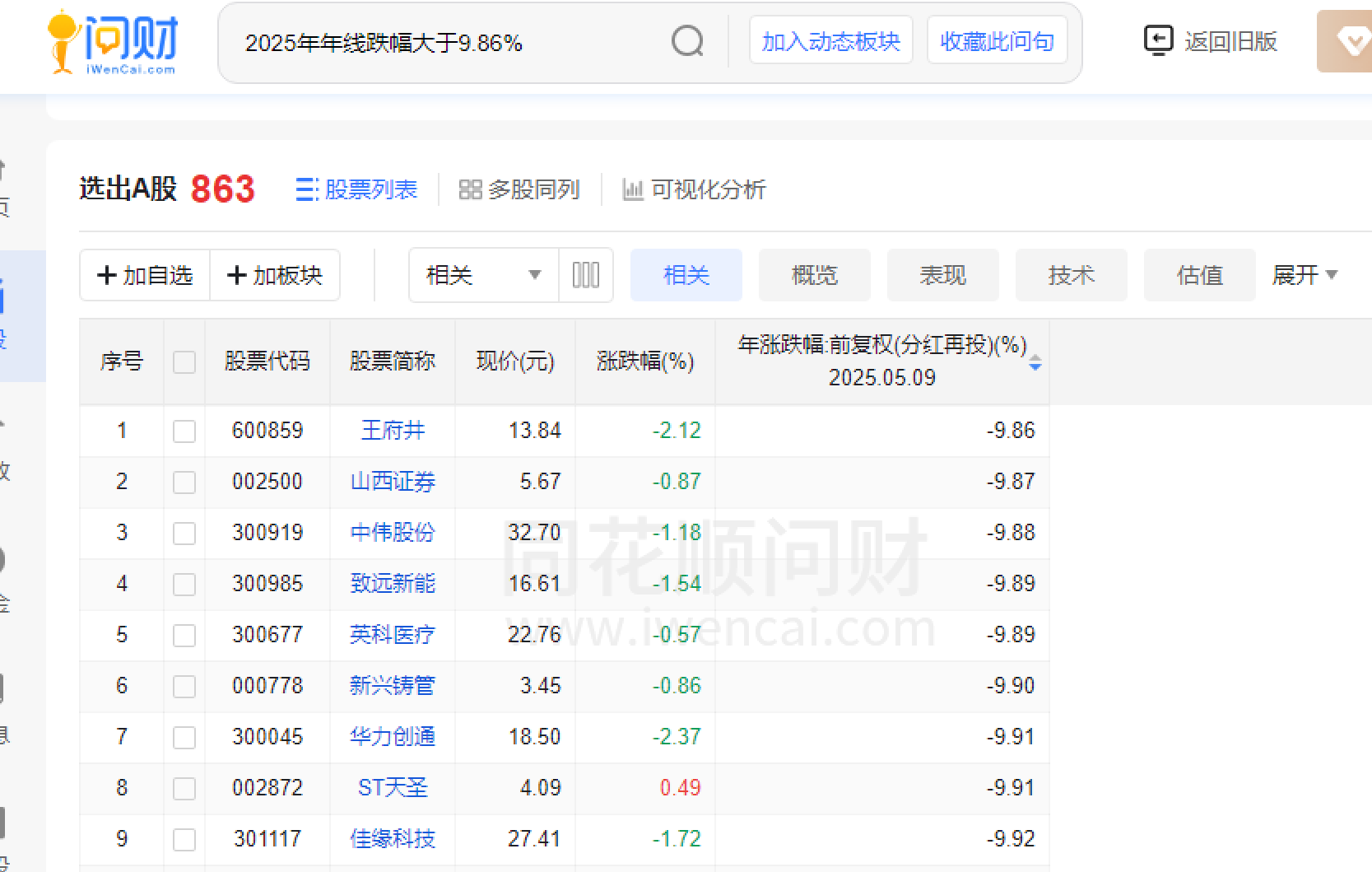Check the box for 佳缘科技 row

(x=184, y=840)
